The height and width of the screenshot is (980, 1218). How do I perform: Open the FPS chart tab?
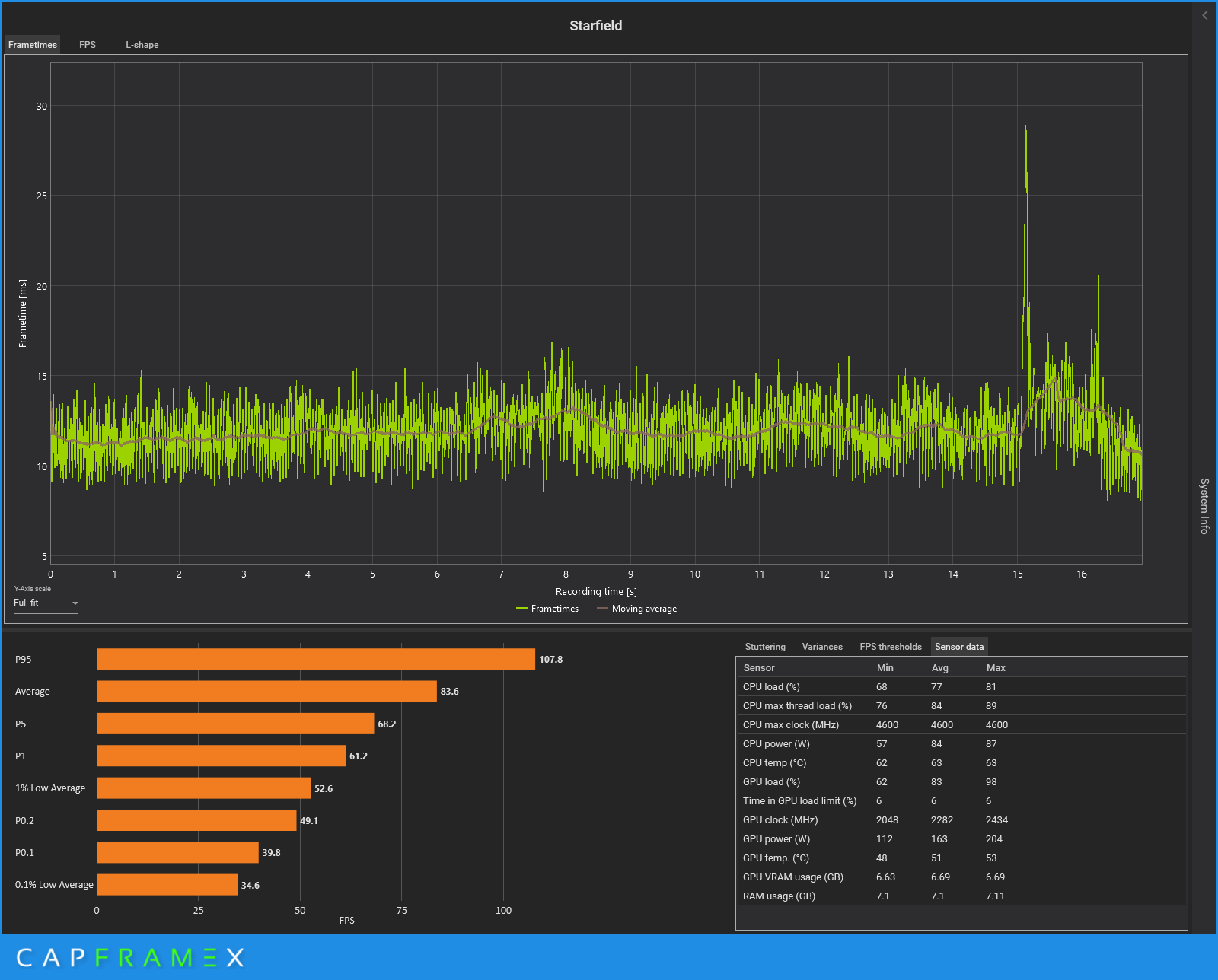click(88, 45)
